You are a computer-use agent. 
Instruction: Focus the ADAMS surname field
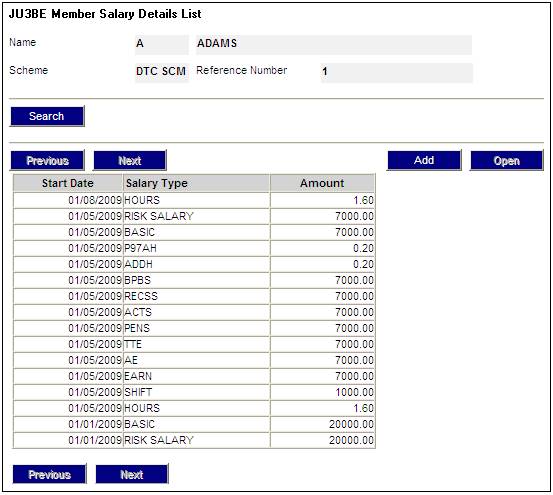[334, 44]
